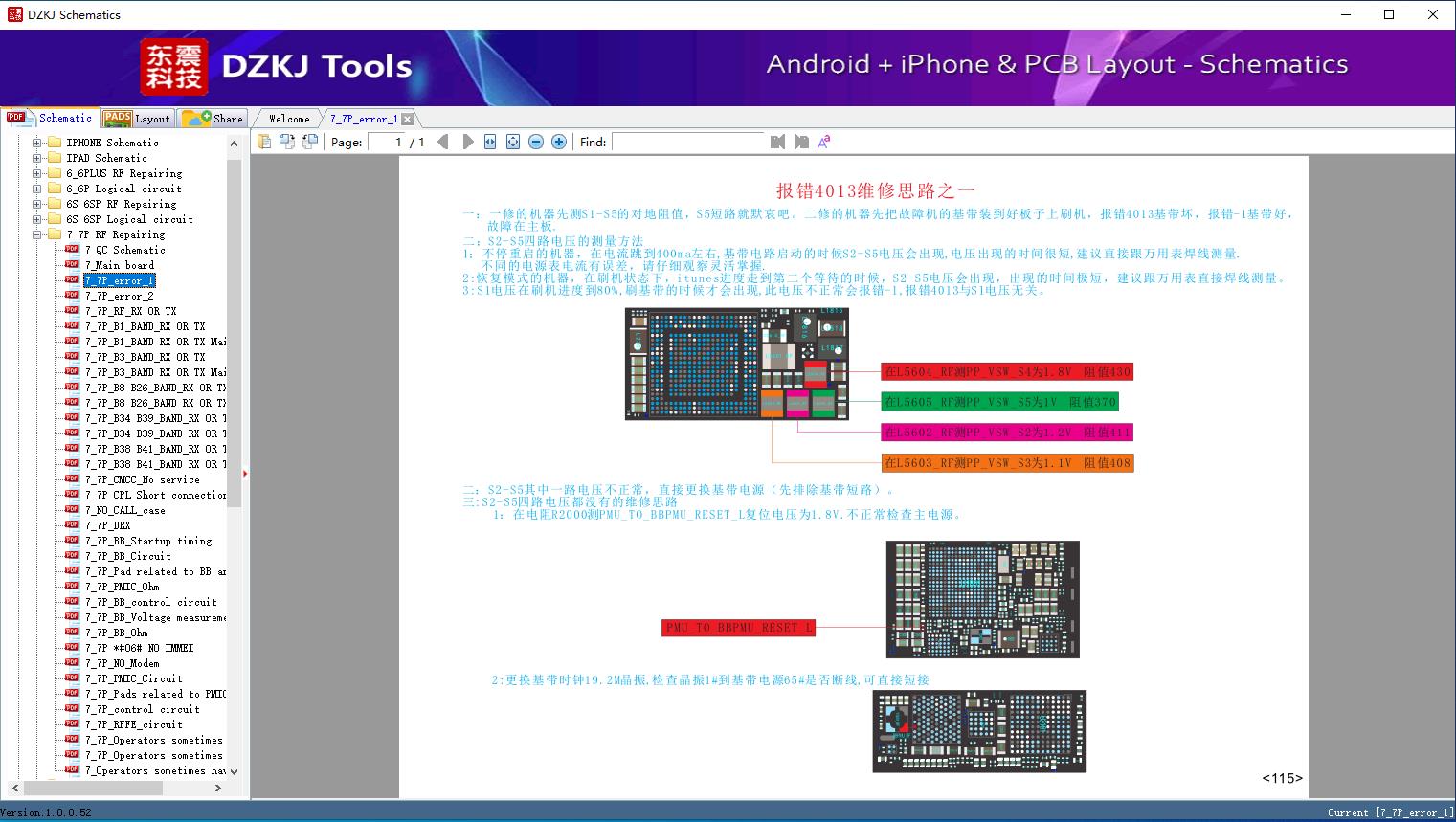
Task: Zoom in with the plus icon
Action: [x=559, y=142]
